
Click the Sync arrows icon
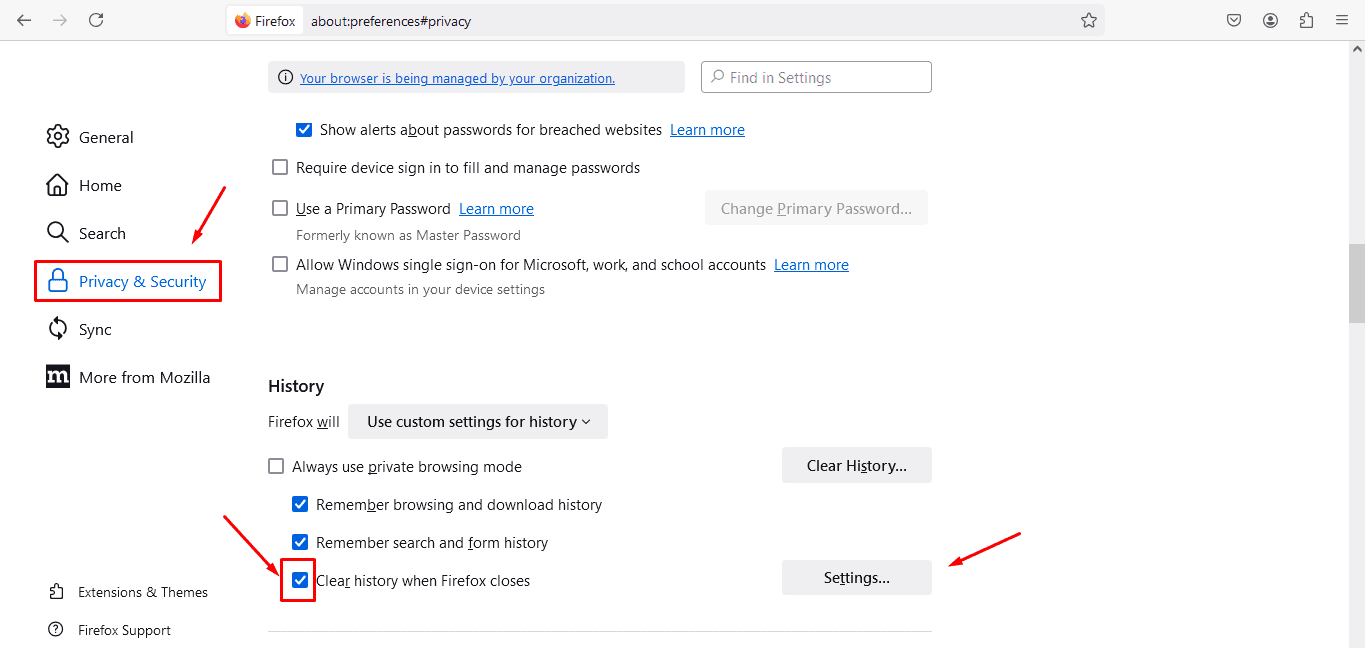[x=58, y=329]
